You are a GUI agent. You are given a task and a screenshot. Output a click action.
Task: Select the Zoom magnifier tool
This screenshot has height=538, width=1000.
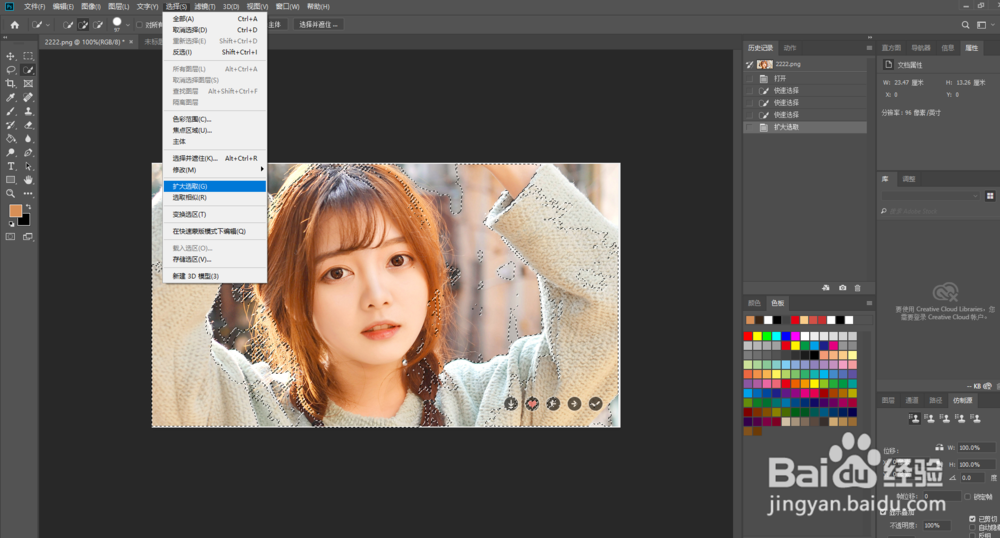pos(11,193)
